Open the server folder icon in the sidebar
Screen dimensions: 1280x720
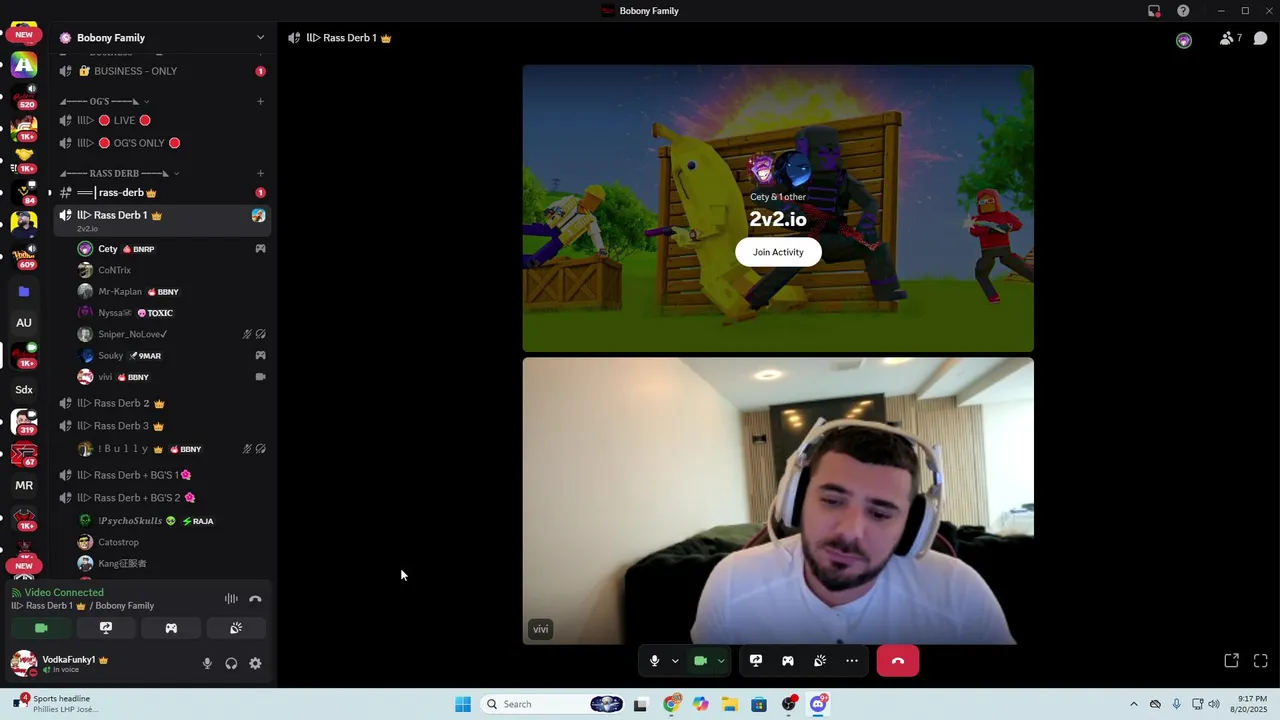coord(24,291)
